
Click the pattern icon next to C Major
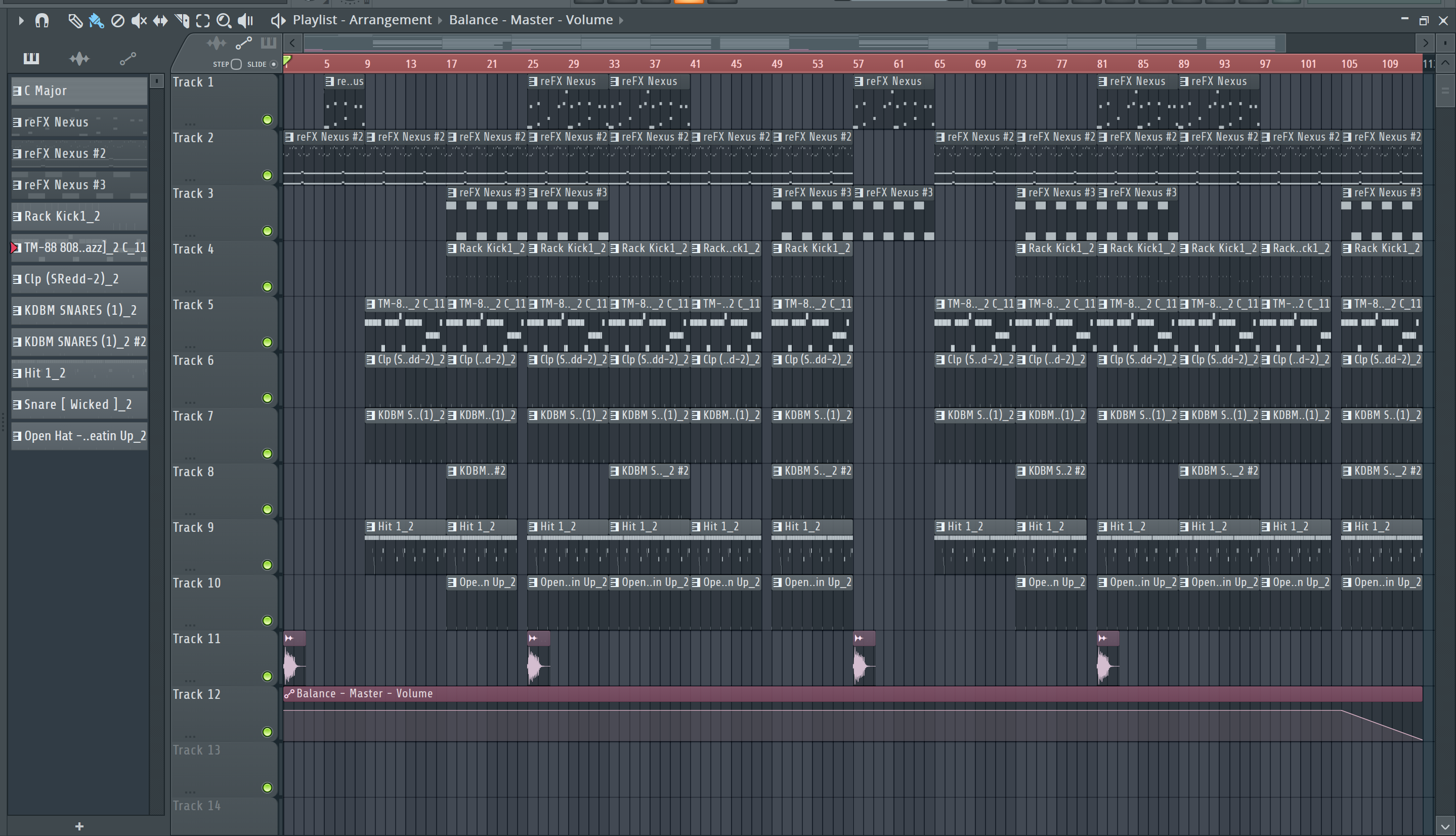pos(17,91)
